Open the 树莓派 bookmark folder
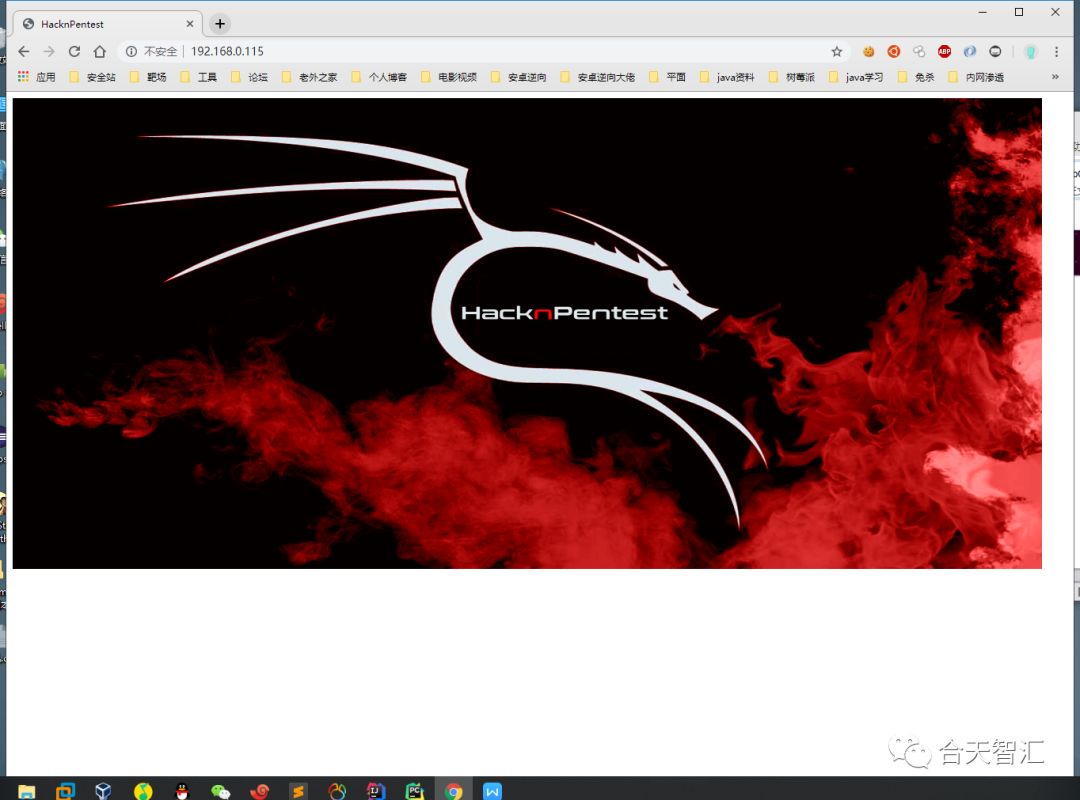The width and height of the screenshot is (1080, 800). pos(792,77)
